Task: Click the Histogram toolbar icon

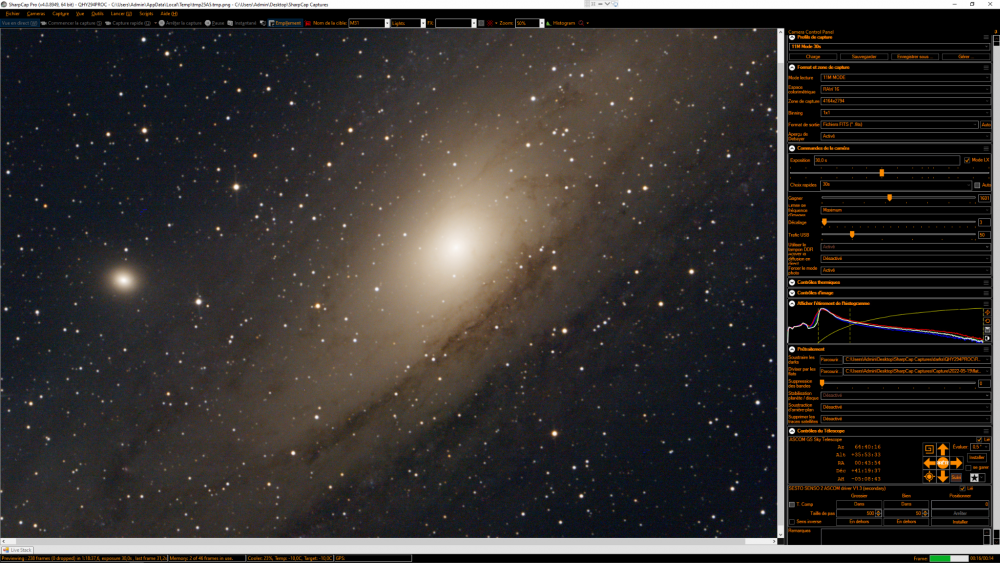Action: 563,22
